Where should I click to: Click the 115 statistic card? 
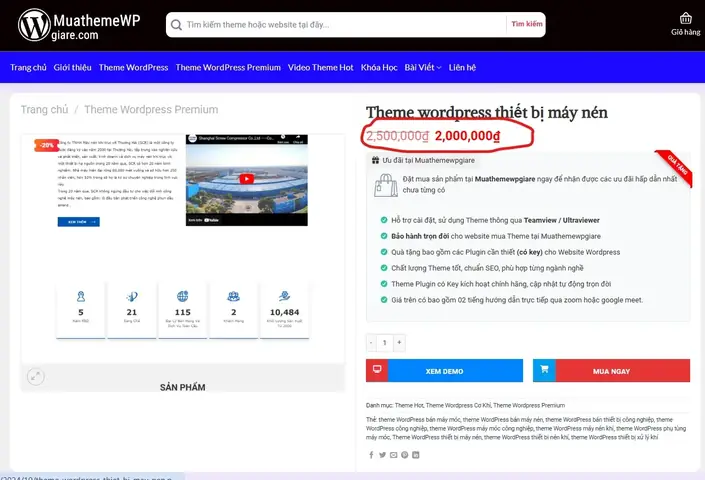pyautogui.click(x=183, y=310)
